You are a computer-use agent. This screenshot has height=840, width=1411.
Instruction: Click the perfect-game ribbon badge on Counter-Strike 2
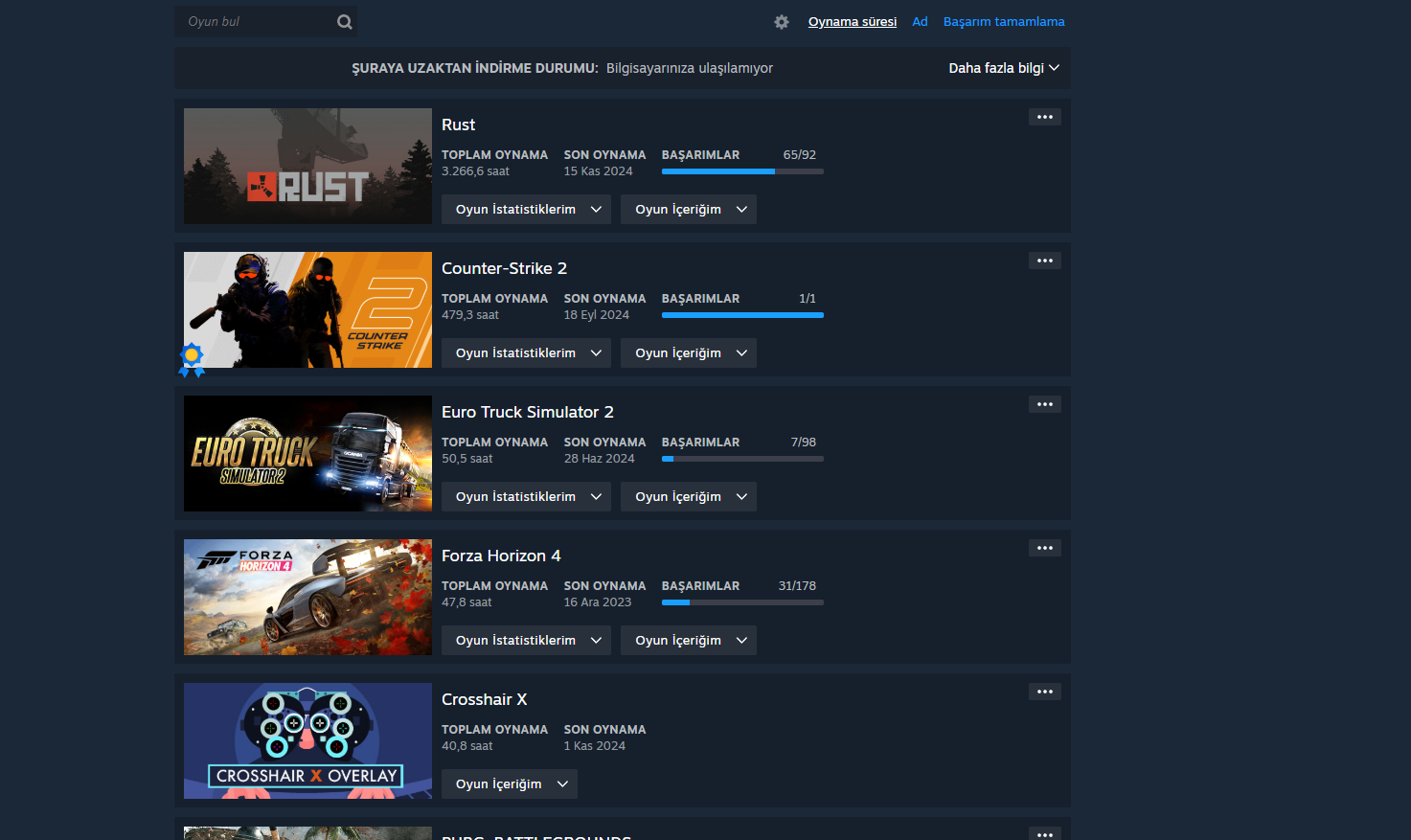193,359
